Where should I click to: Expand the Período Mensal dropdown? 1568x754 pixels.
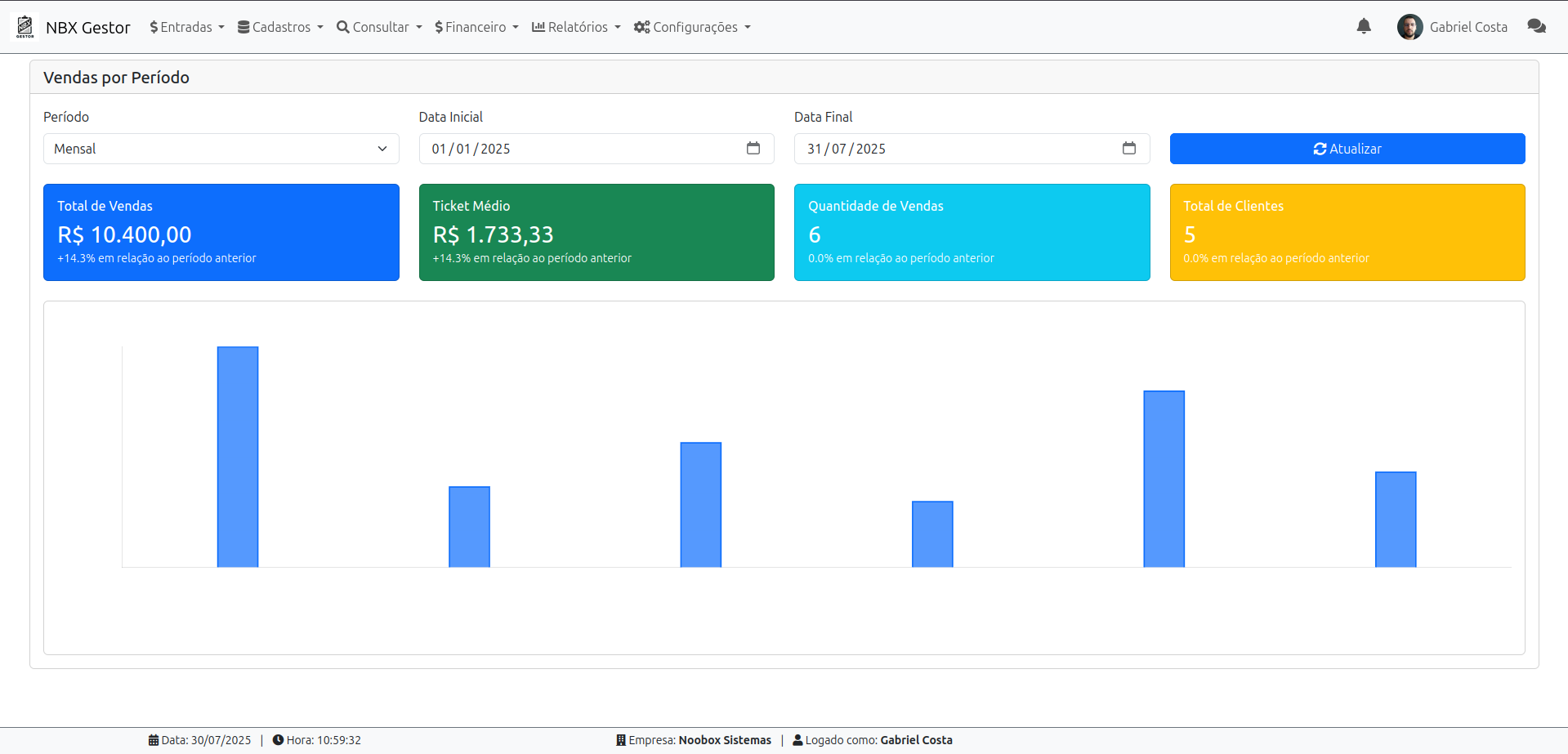pos(221,149)
